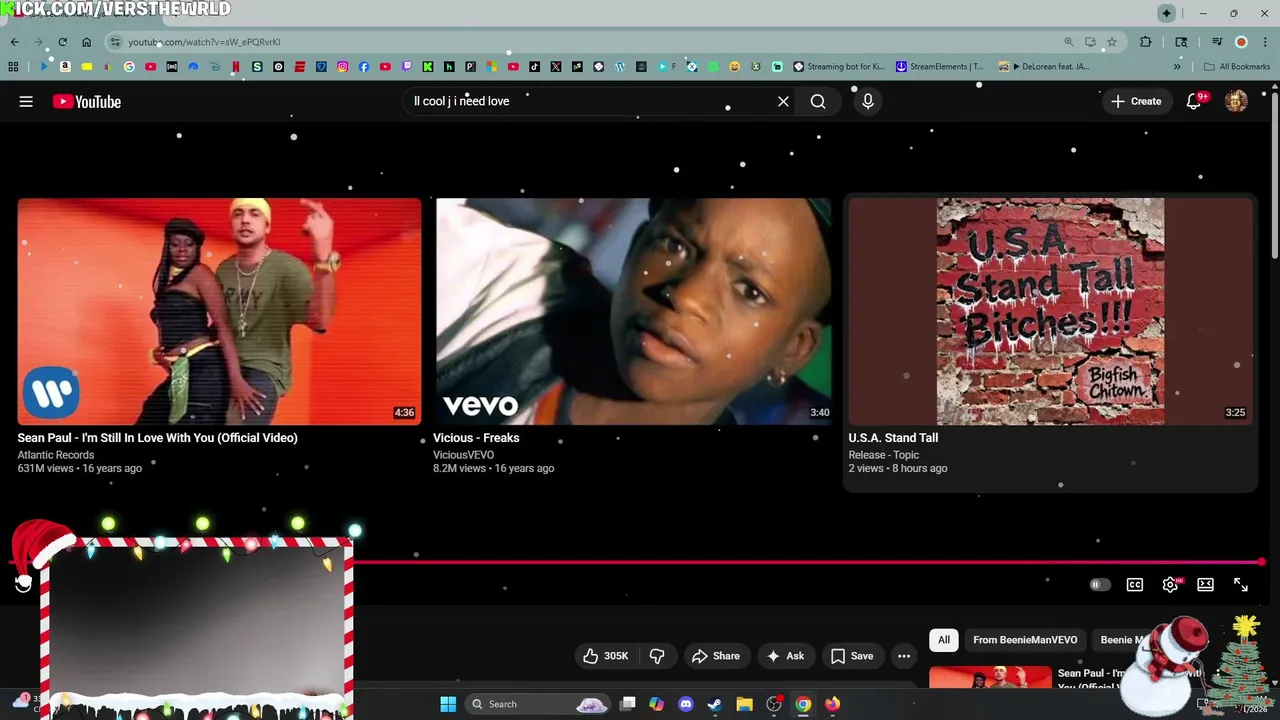Go to the YouTube home logo
The width and height of the screenshot is (1280, 720).
87,101
